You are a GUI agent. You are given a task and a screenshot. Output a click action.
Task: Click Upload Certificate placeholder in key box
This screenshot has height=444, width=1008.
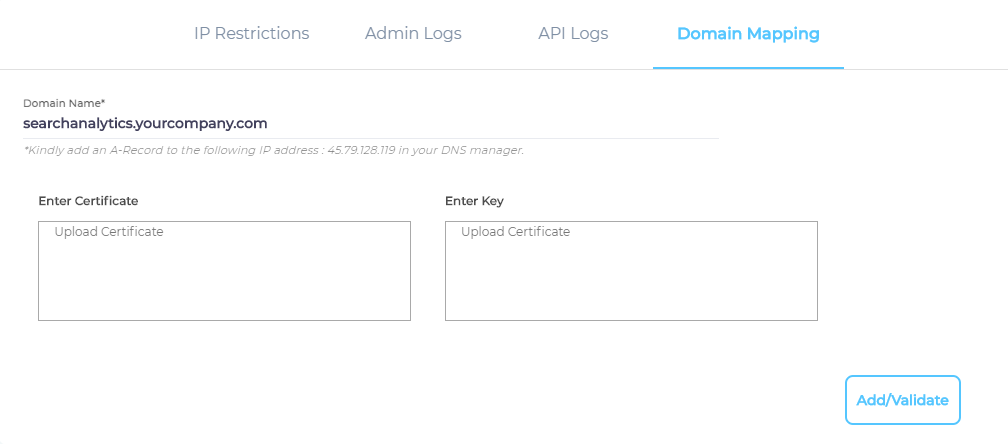click(515, 232)
